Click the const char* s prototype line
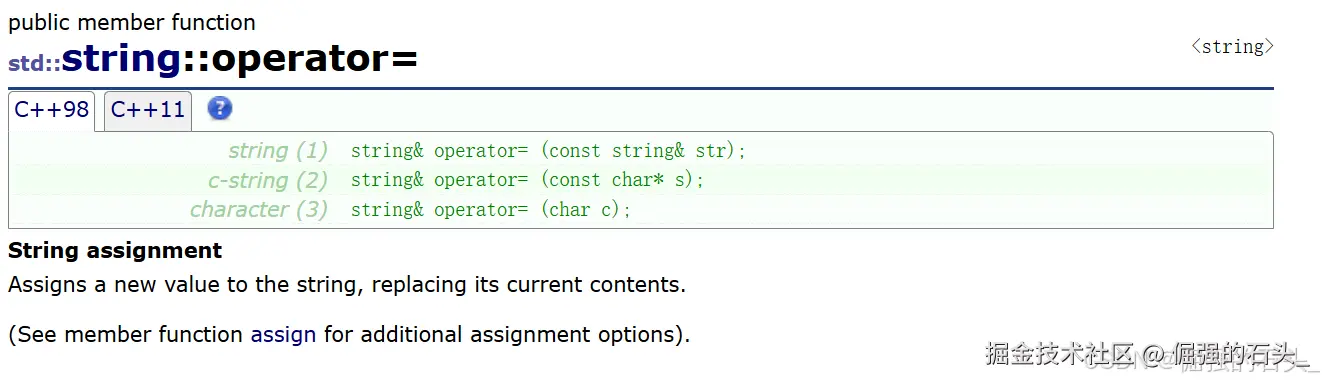 tap(528, 180)
